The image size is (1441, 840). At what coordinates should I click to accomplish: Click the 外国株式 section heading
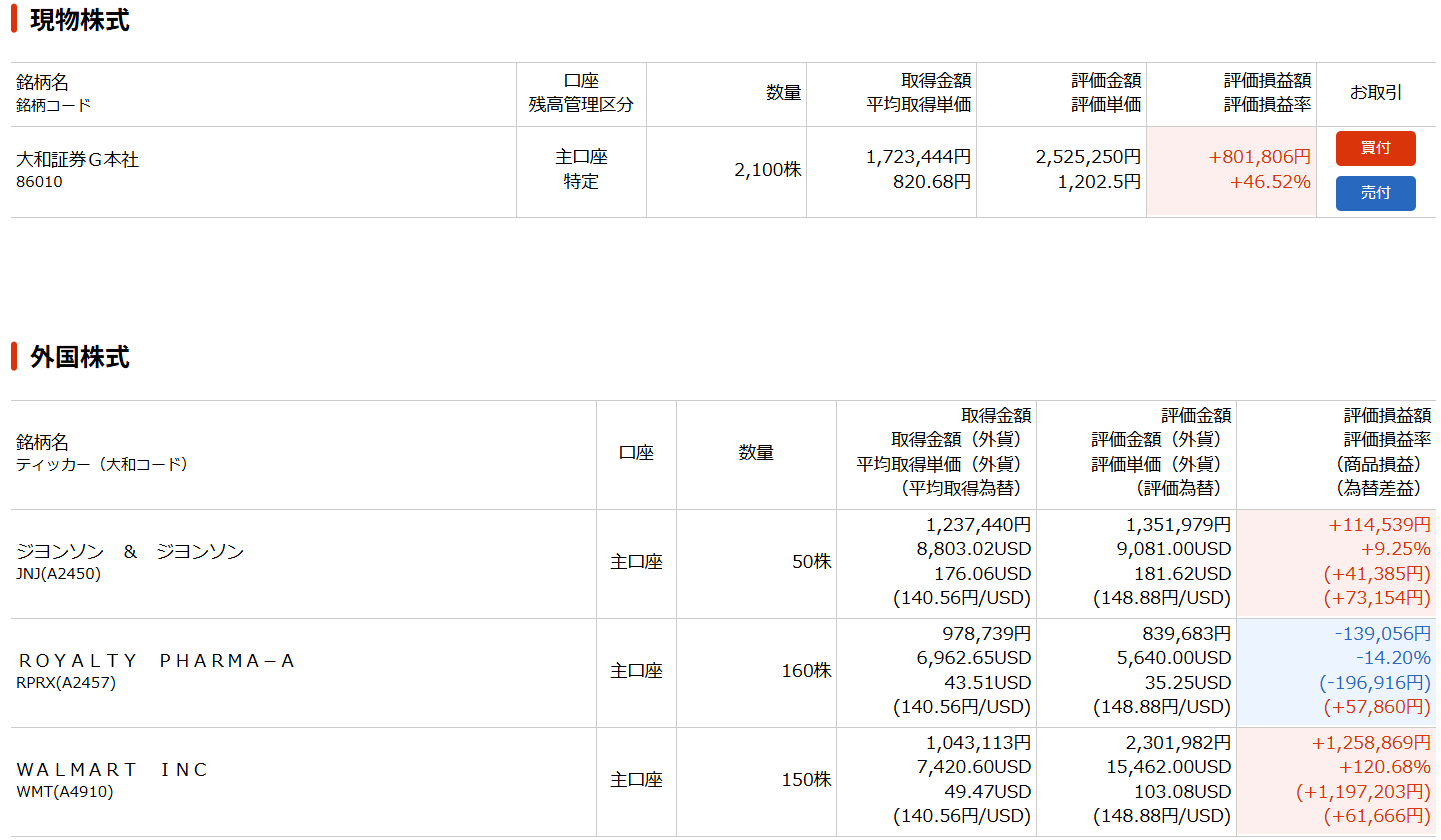point(79,357)
